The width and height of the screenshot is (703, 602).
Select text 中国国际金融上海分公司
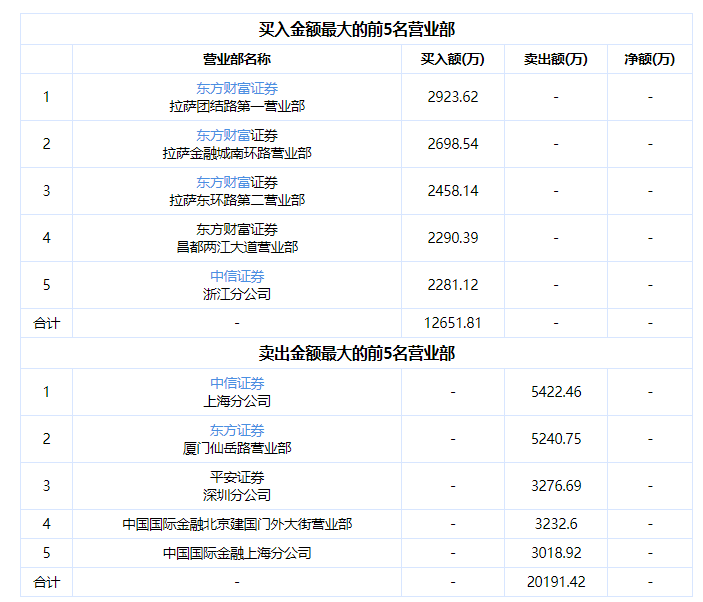click(x=237, y=553)
